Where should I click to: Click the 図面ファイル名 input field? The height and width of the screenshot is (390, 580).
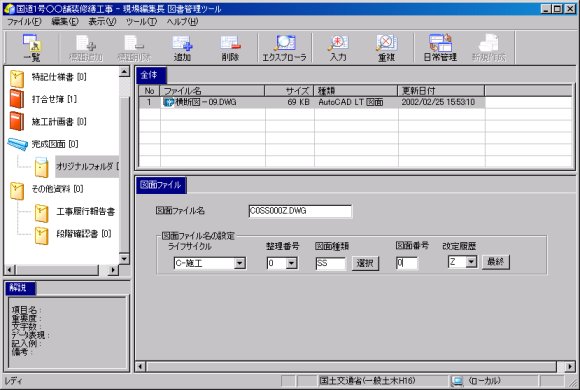click(x=300, y=211)
